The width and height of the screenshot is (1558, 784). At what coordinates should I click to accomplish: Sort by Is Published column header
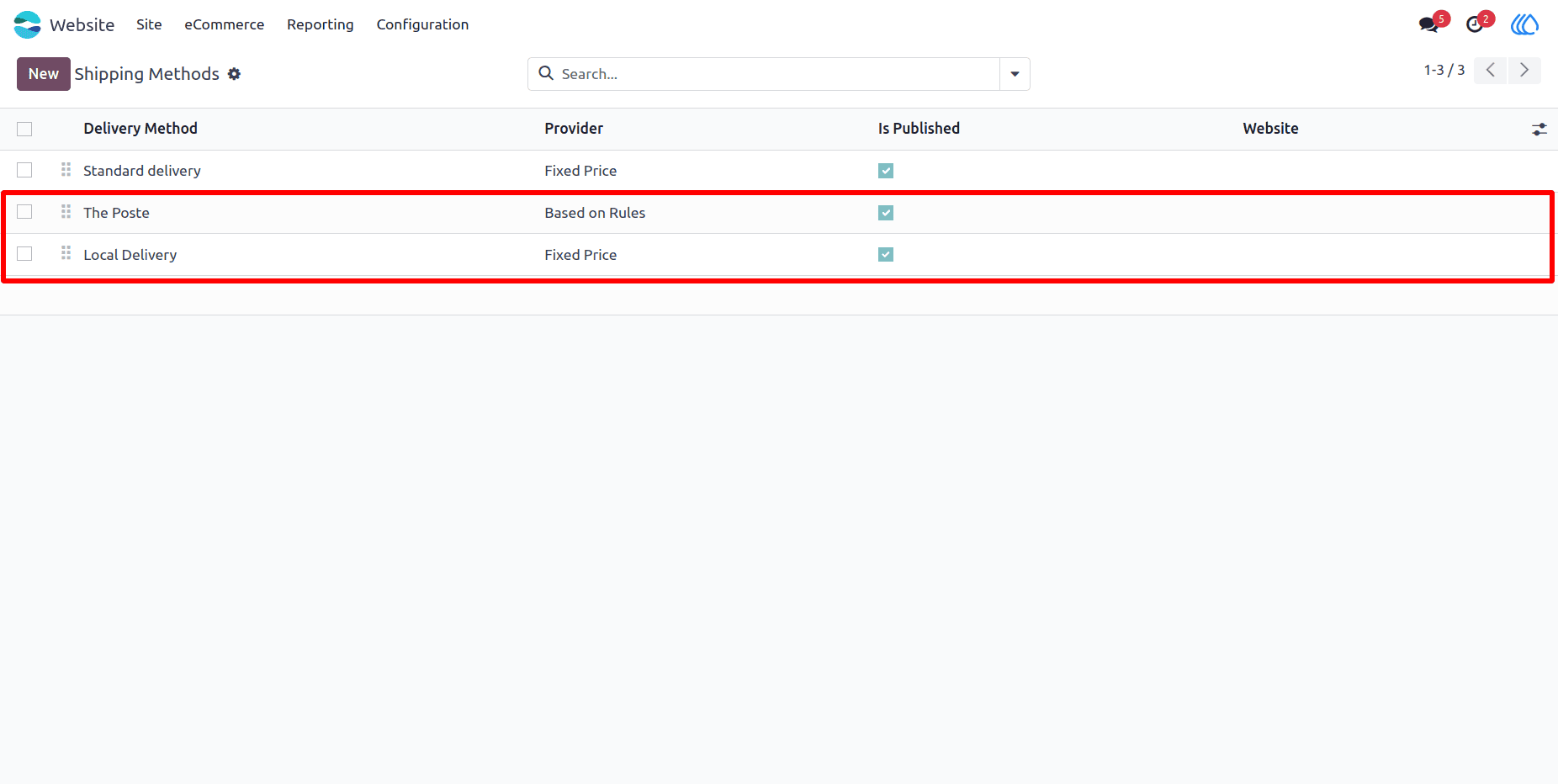point(919,128)
